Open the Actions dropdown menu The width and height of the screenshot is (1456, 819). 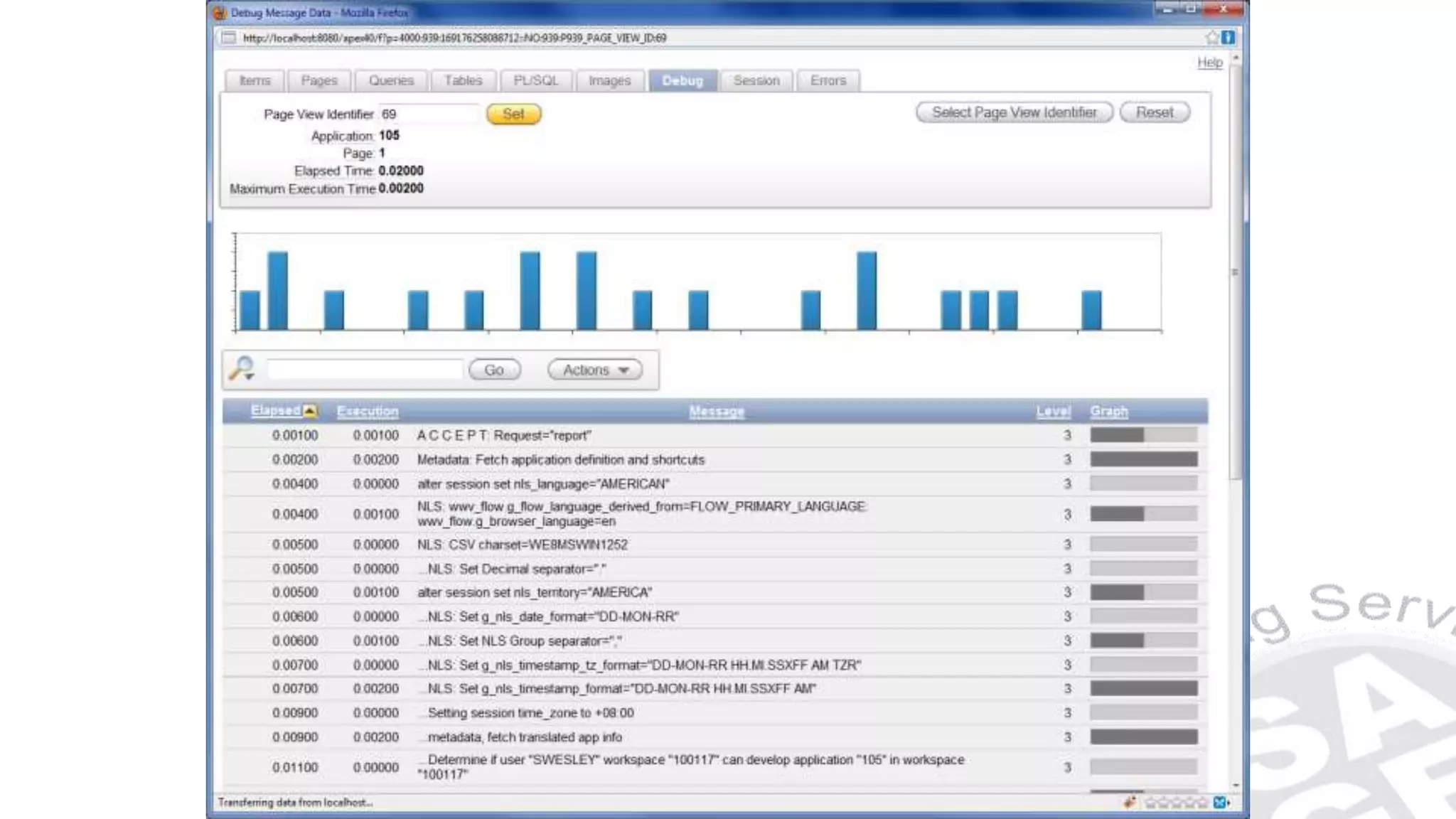(595, 370)
